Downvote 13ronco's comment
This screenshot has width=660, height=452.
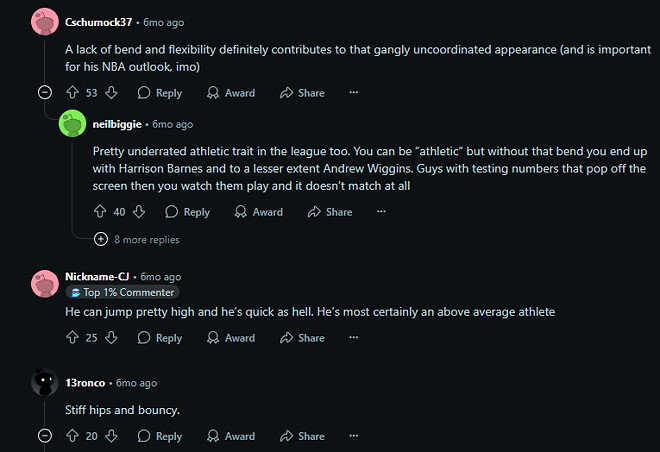112,436
